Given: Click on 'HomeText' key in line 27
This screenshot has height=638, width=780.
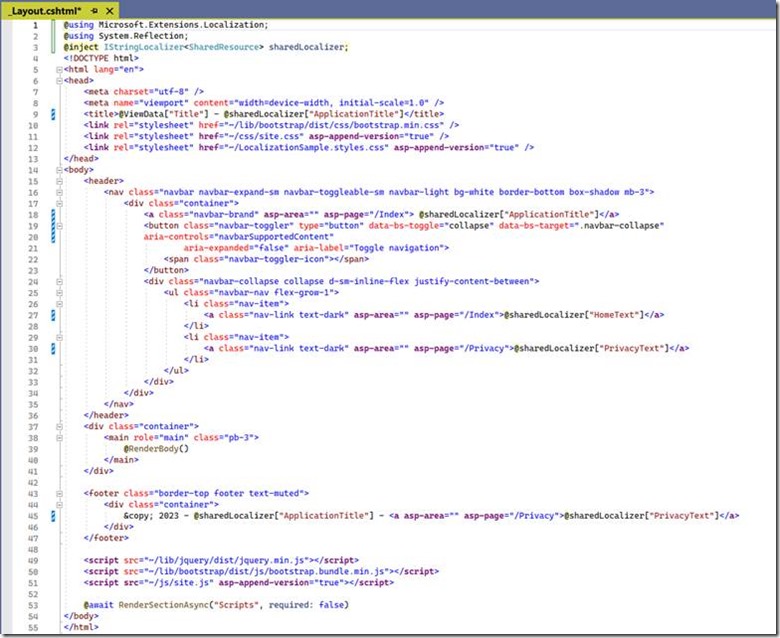Looking at the screenshot, I should coord(614,315).
